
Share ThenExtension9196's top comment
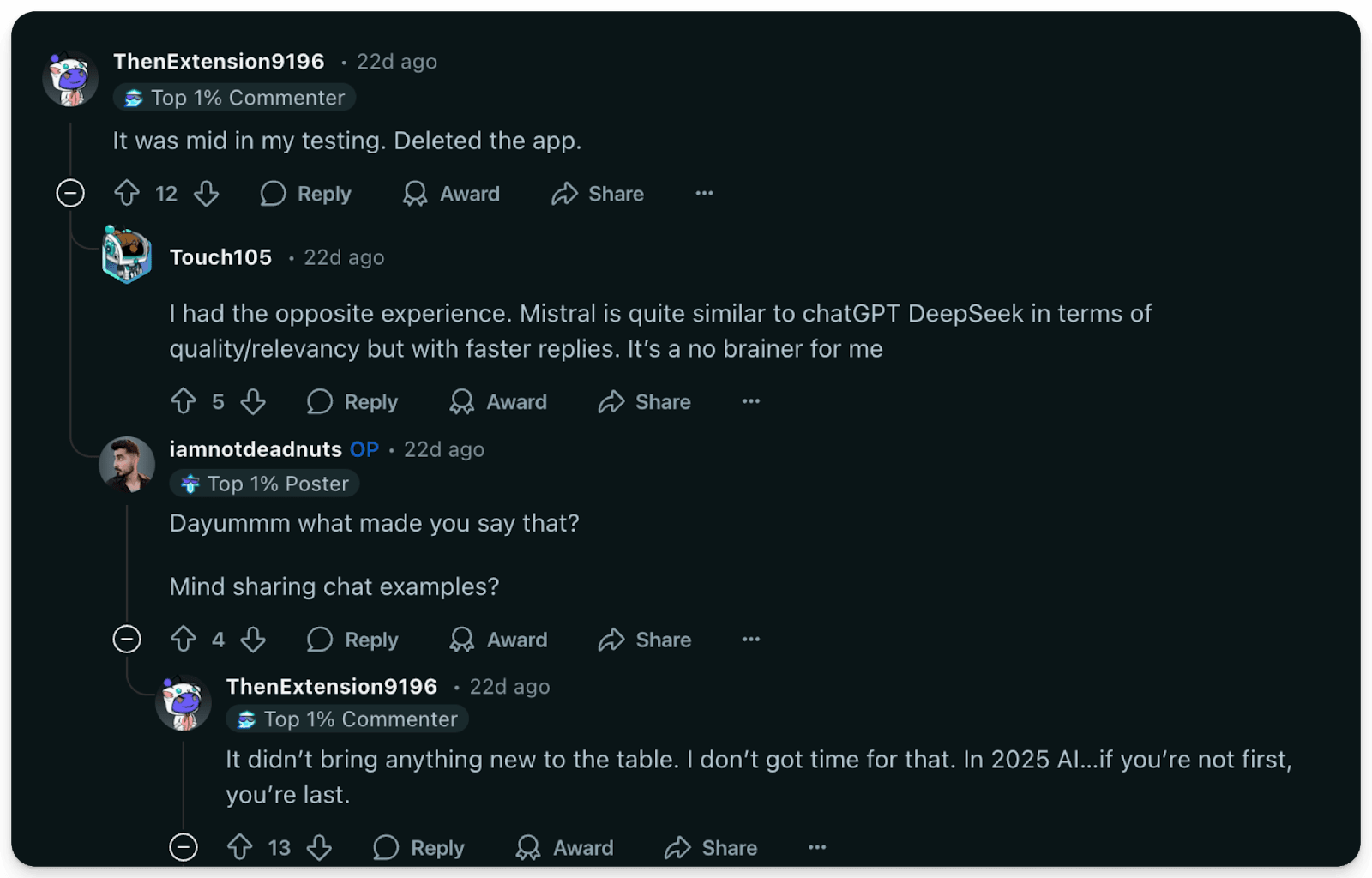tap(598, 194)
